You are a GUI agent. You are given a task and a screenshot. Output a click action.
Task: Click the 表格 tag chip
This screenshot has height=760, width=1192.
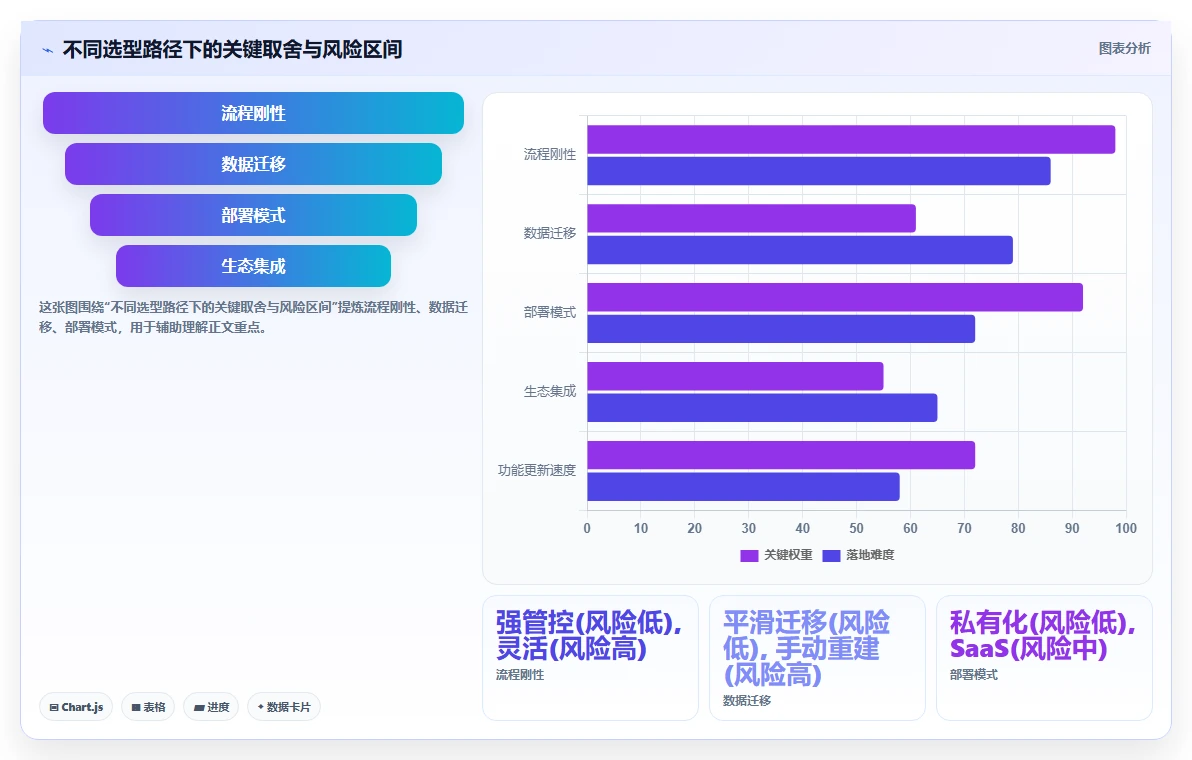point(148,707)
